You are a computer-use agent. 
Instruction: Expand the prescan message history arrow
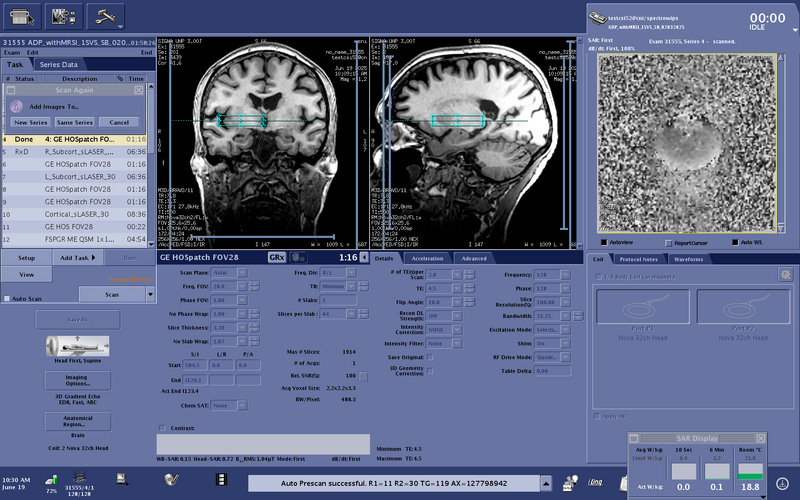tap(546, 483)
